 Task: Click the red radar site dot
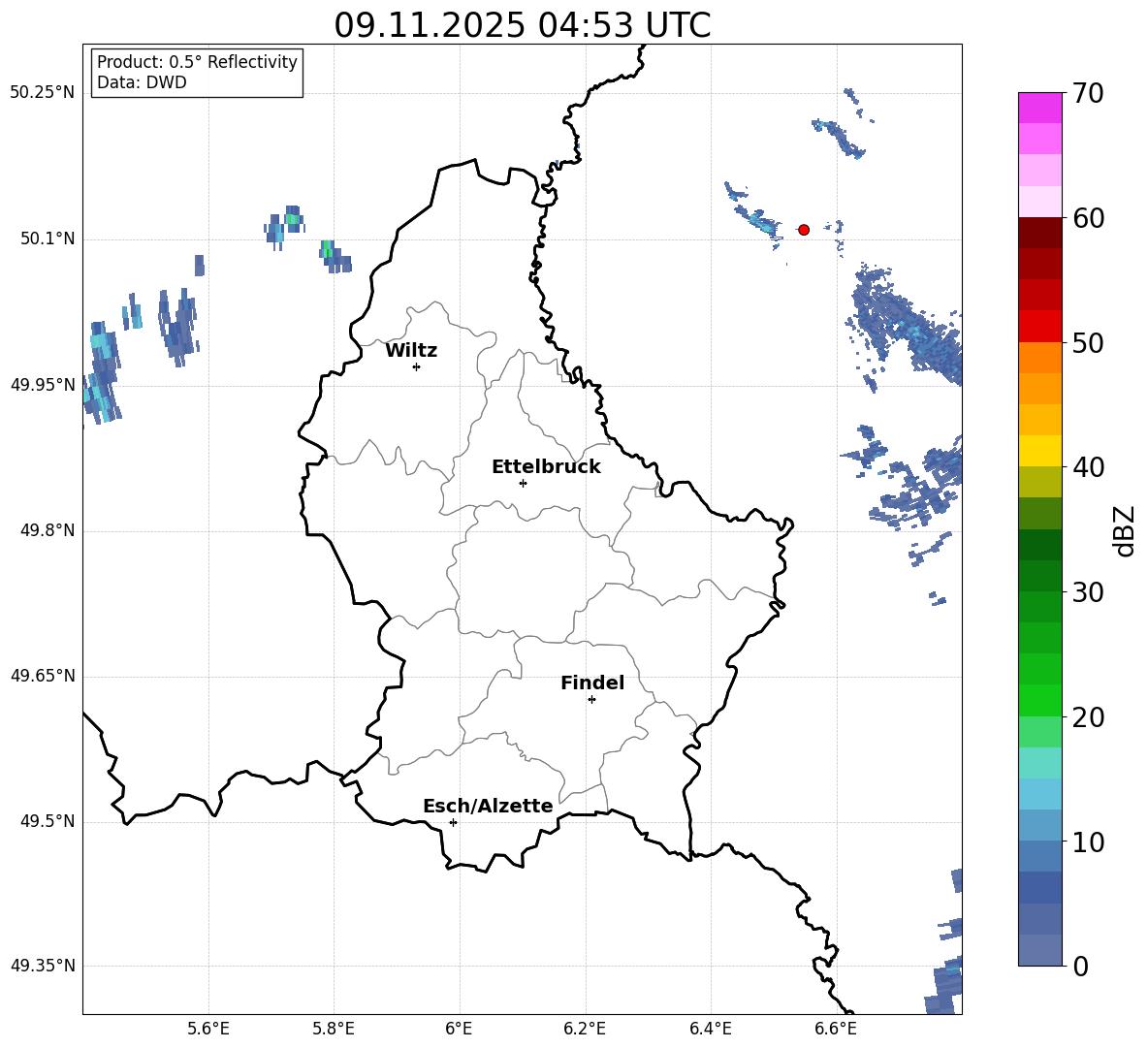pos(804,230)
